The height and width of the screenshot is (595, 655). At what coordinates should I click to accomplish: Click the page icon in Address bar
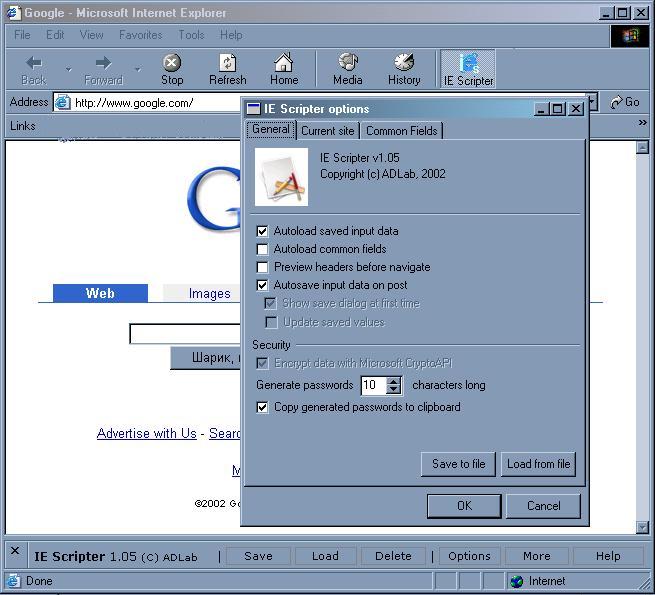[63, 102]
